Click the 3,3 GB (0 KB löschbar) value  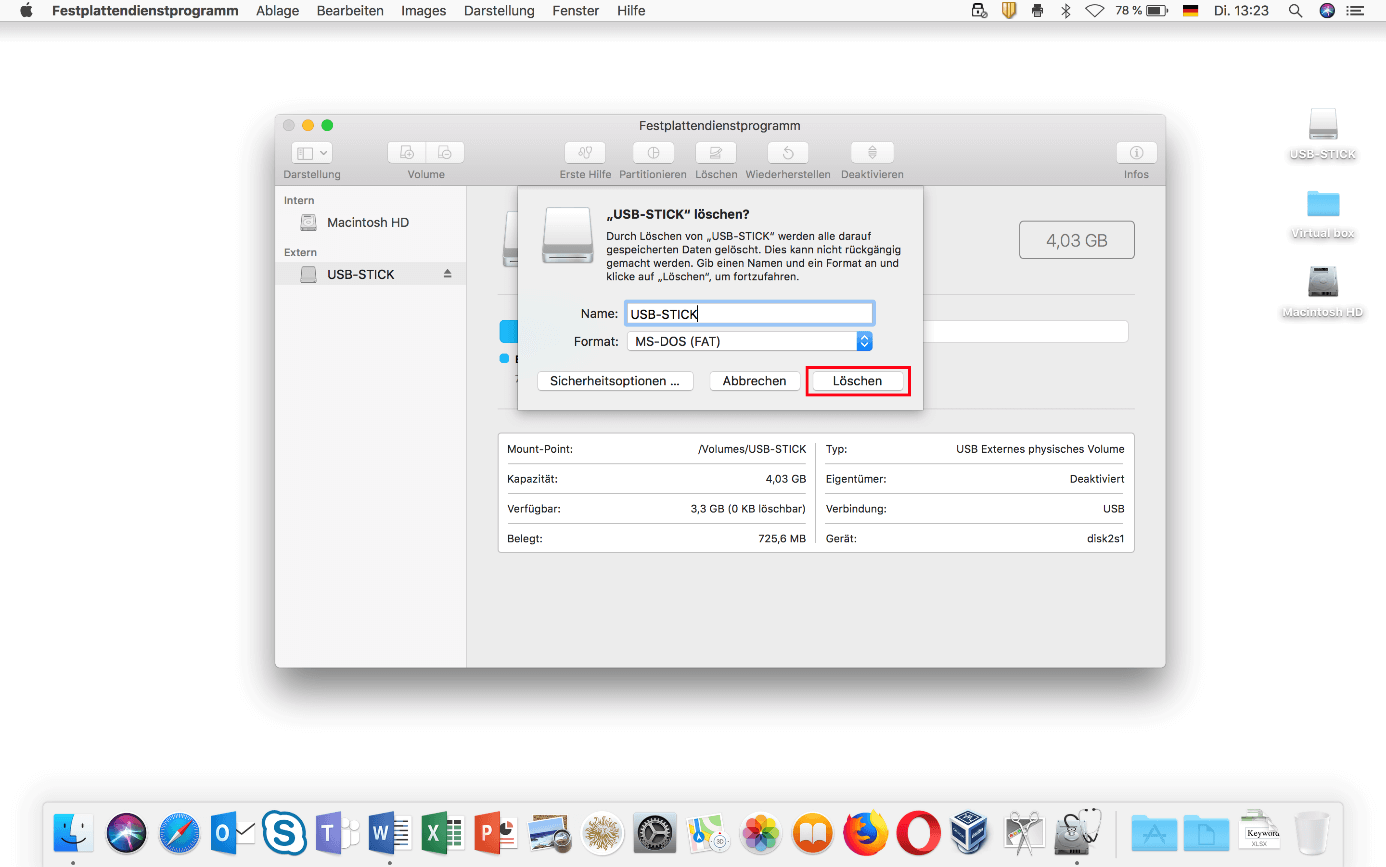(x=748, y=509)
